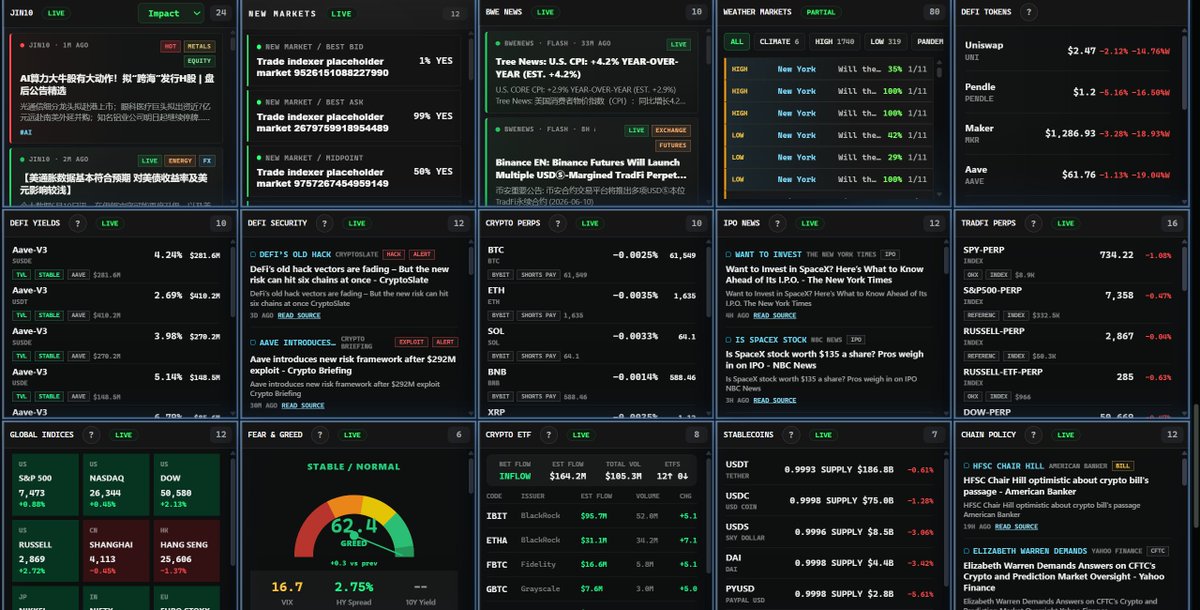Open the BTC perps row
This screenshot has height=610, width=1200.
pos(592,261)
